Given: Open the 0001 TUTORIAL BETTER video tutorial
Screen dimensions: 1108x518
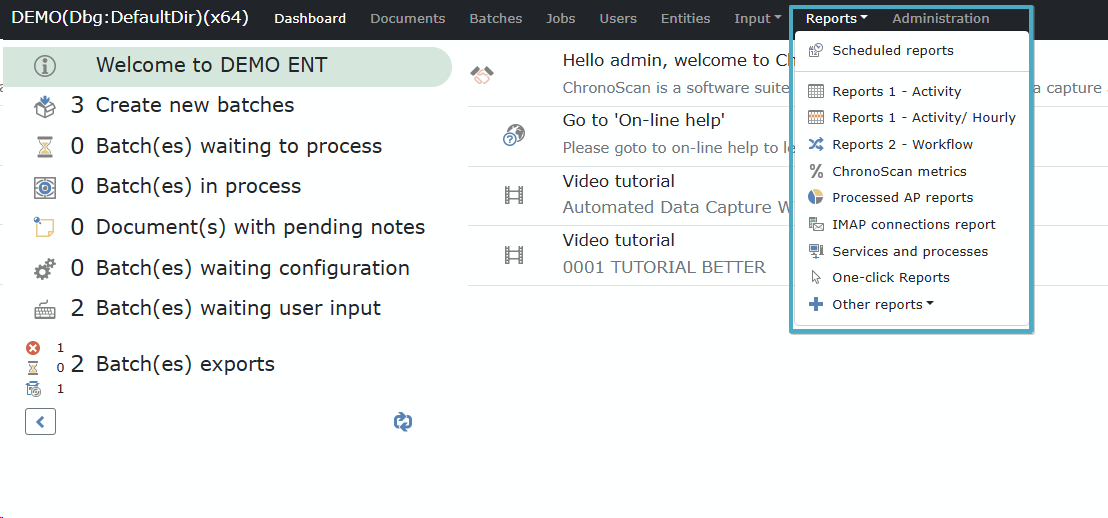Looking at the screenshot, I should pos(664,267).
